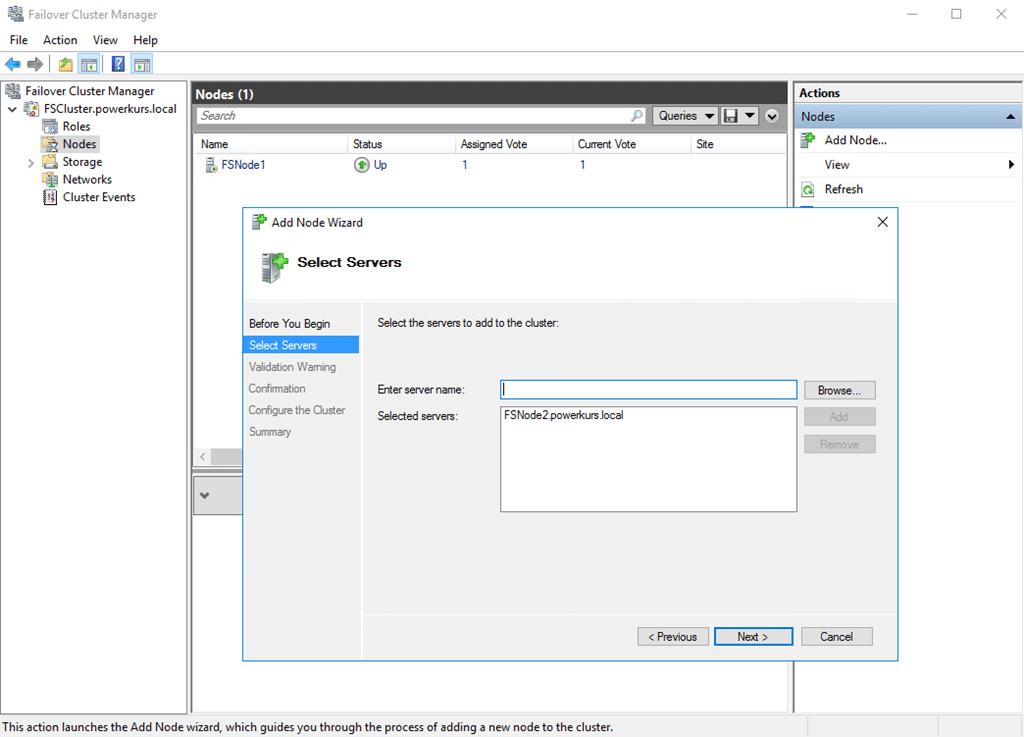Cancel the Add Node Wizard

(x=837, y=636)
